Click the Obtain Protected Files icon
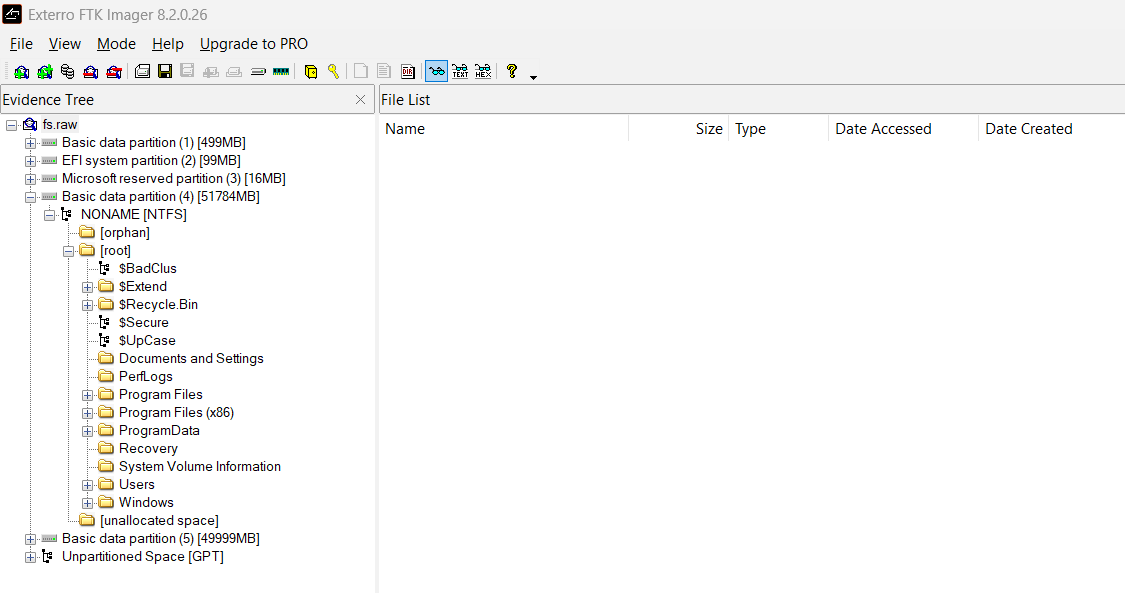The width and height of the screenshot is (1125, 593). (311, 72)
